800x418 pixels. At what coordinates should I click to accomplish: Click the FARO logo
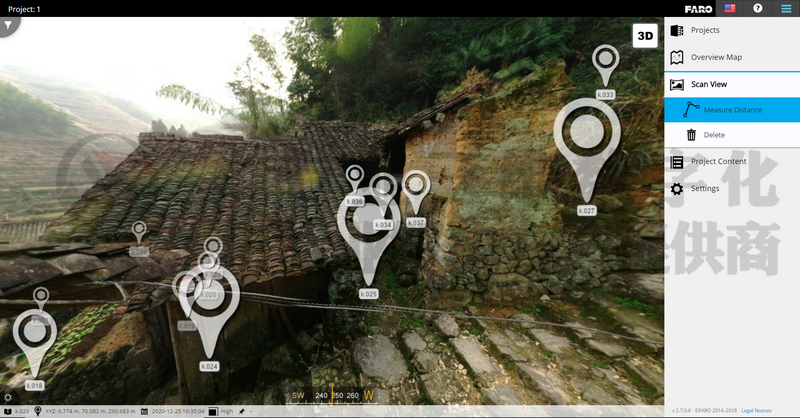click(698, 9)
